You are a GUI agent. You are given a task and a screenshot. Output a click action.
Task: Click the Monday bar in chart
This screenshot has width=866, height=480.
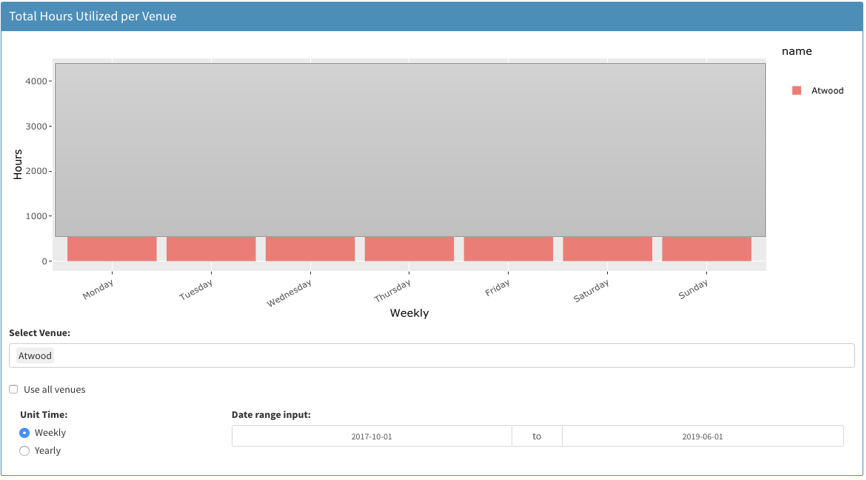coord(112,249)
